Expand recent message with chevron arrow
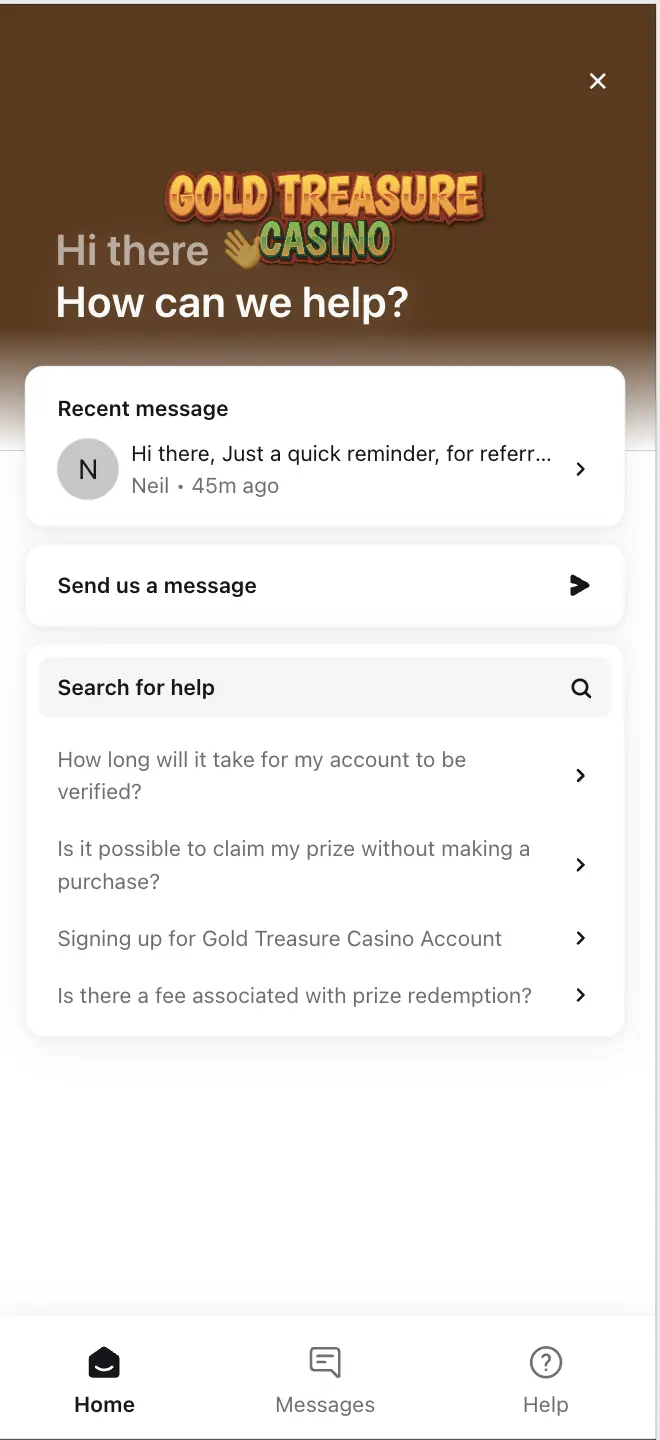The image size is (660, 1440). [581, 469]
